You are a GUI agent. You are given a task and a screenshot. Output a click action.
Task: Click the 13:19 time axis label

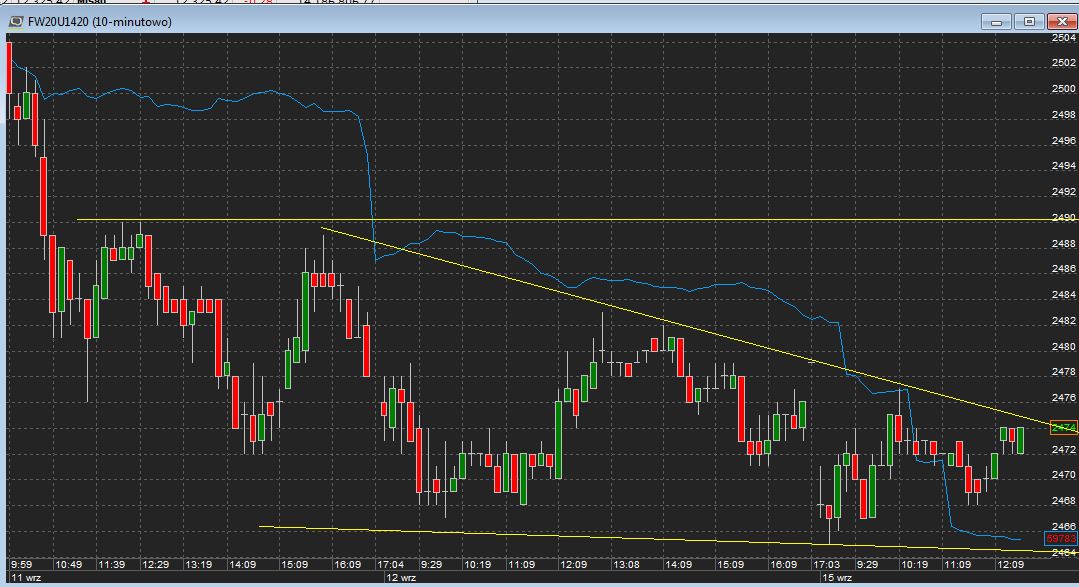coord(199,565)
